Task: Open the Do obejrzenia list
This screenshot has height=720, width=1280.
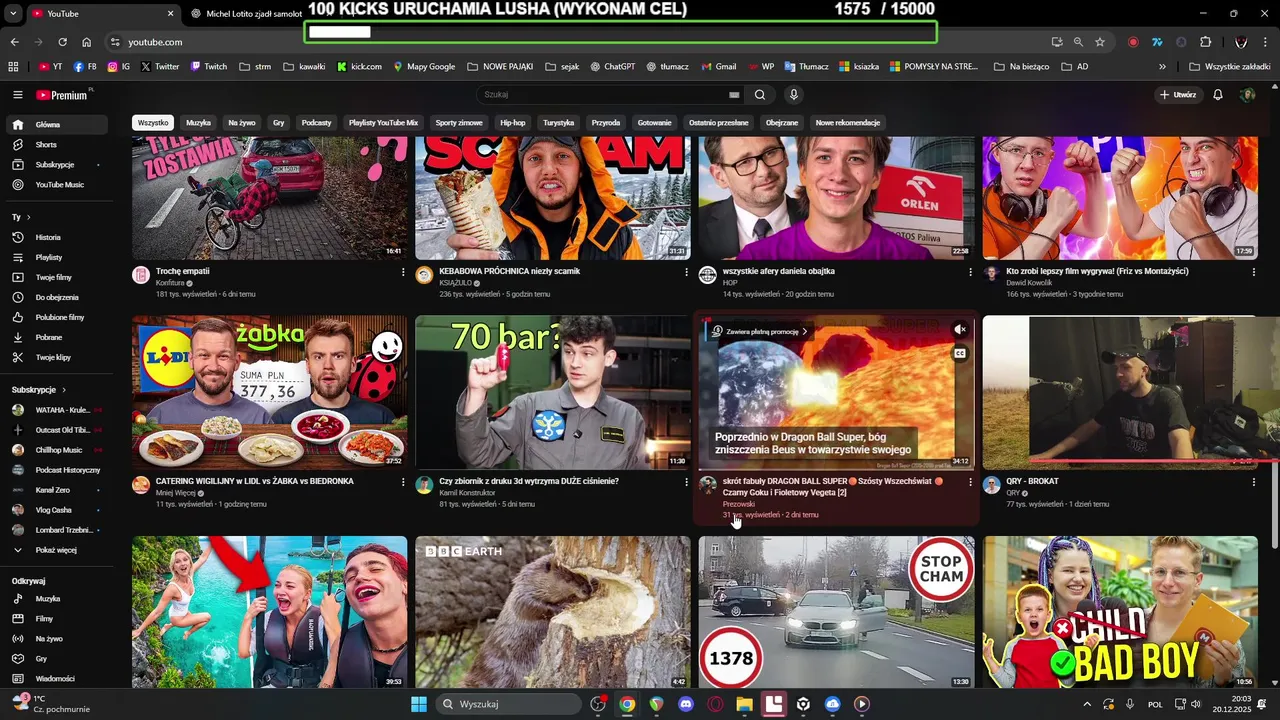Action: click(x=56, y=298)
